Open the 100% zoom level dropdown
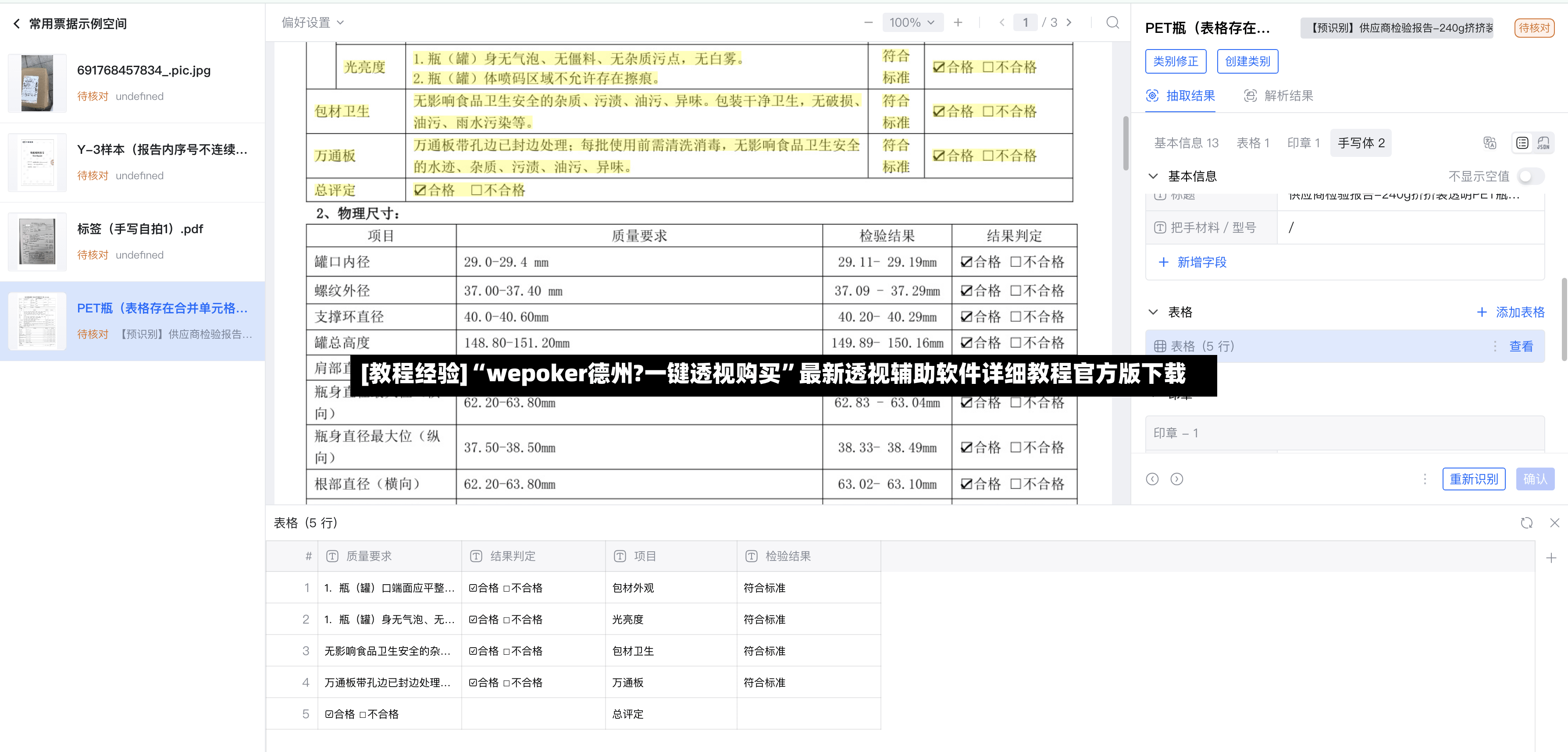Image resolution: width=1568 pixels, height=752 pixels. click(912, 22)
